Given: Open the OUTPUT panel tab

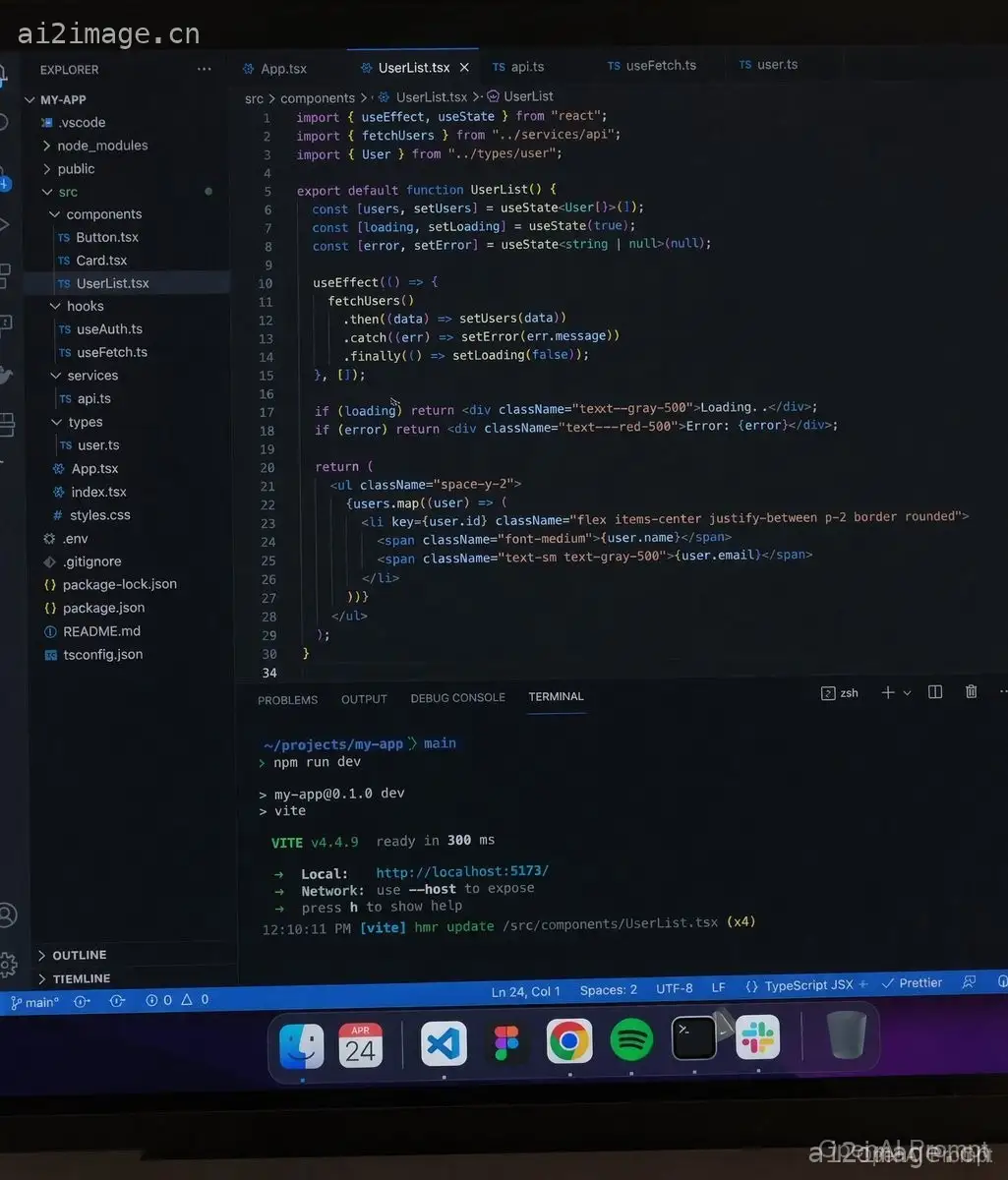Looking at the screenshot, I should (x=364, y=699).
